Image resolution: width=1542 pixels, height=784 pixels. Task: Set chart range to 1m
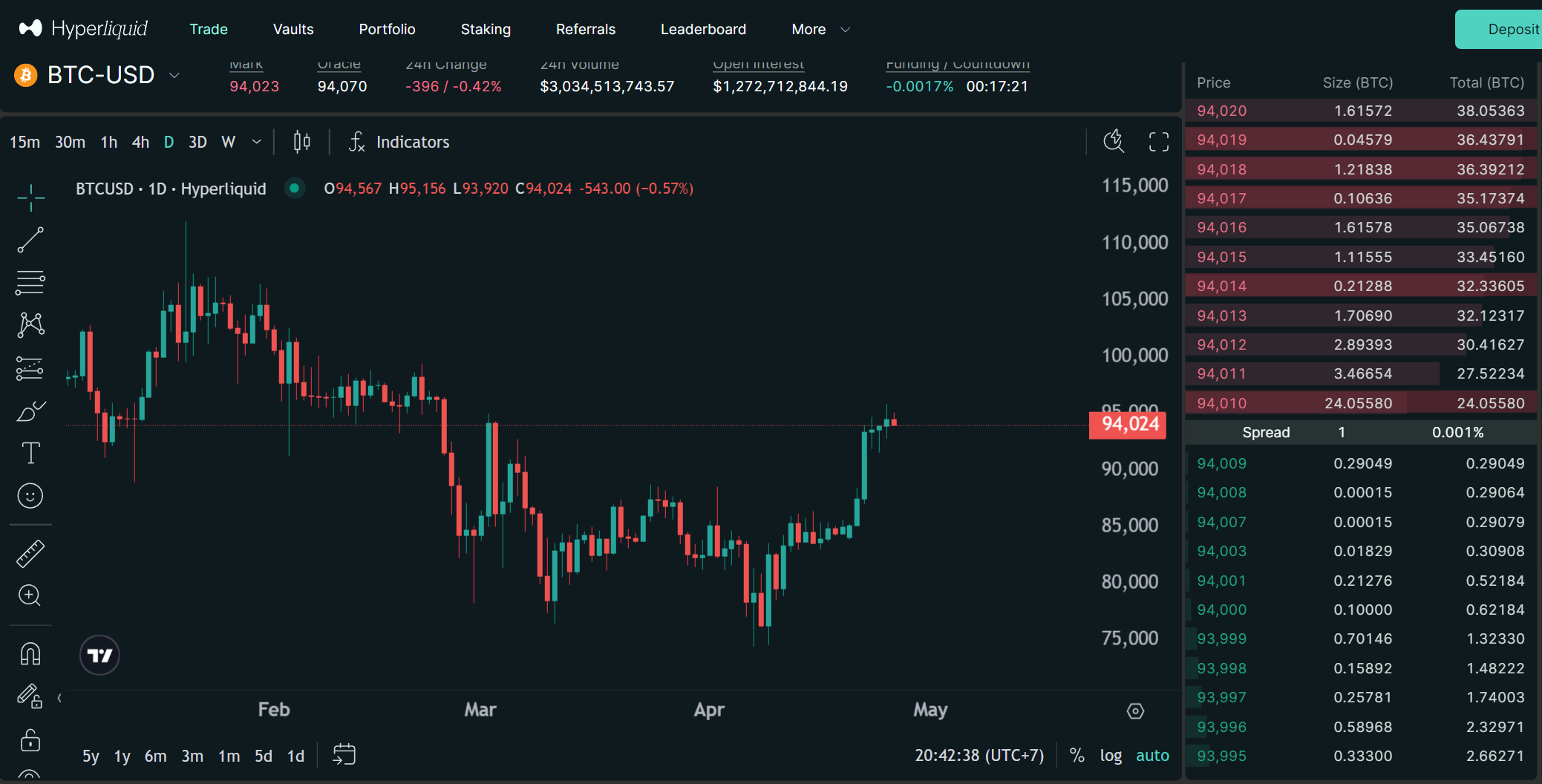tap(229, 756)
